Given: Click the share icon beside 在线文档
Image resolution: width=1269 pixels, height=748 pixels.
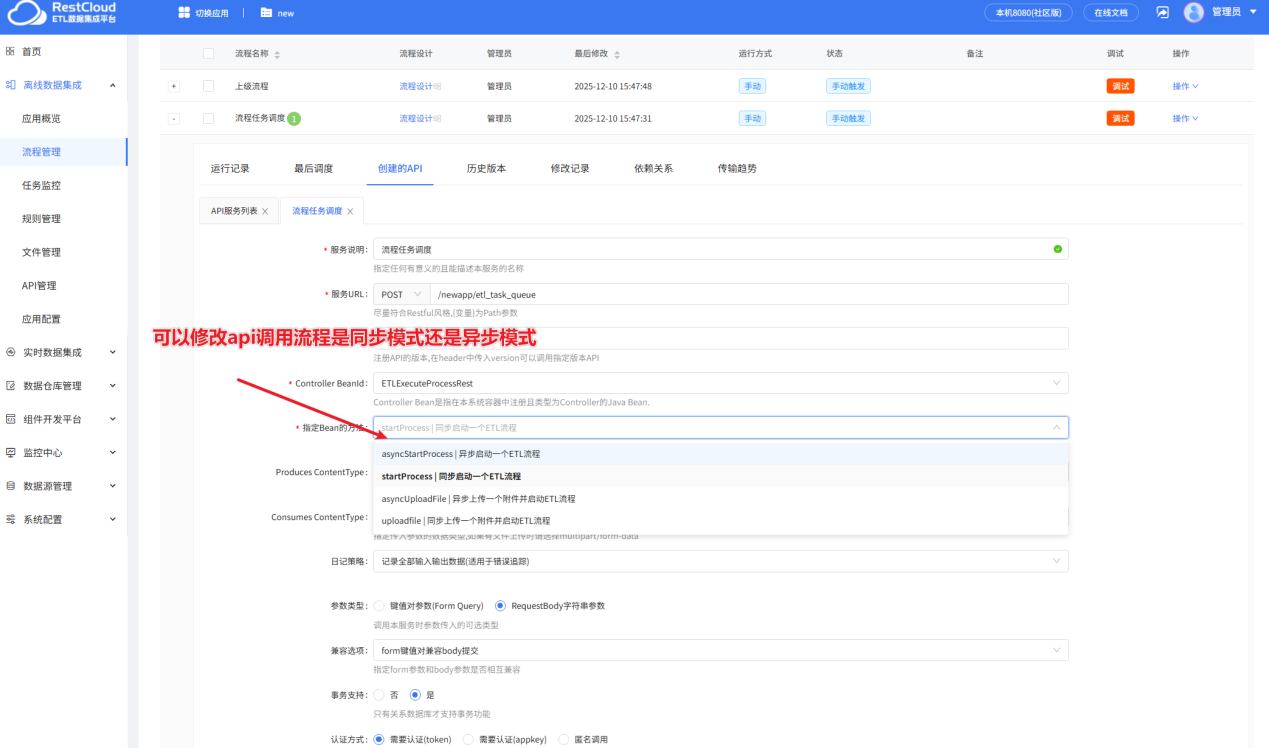Looking at the screenshot, I should (x=1163, y=12).
